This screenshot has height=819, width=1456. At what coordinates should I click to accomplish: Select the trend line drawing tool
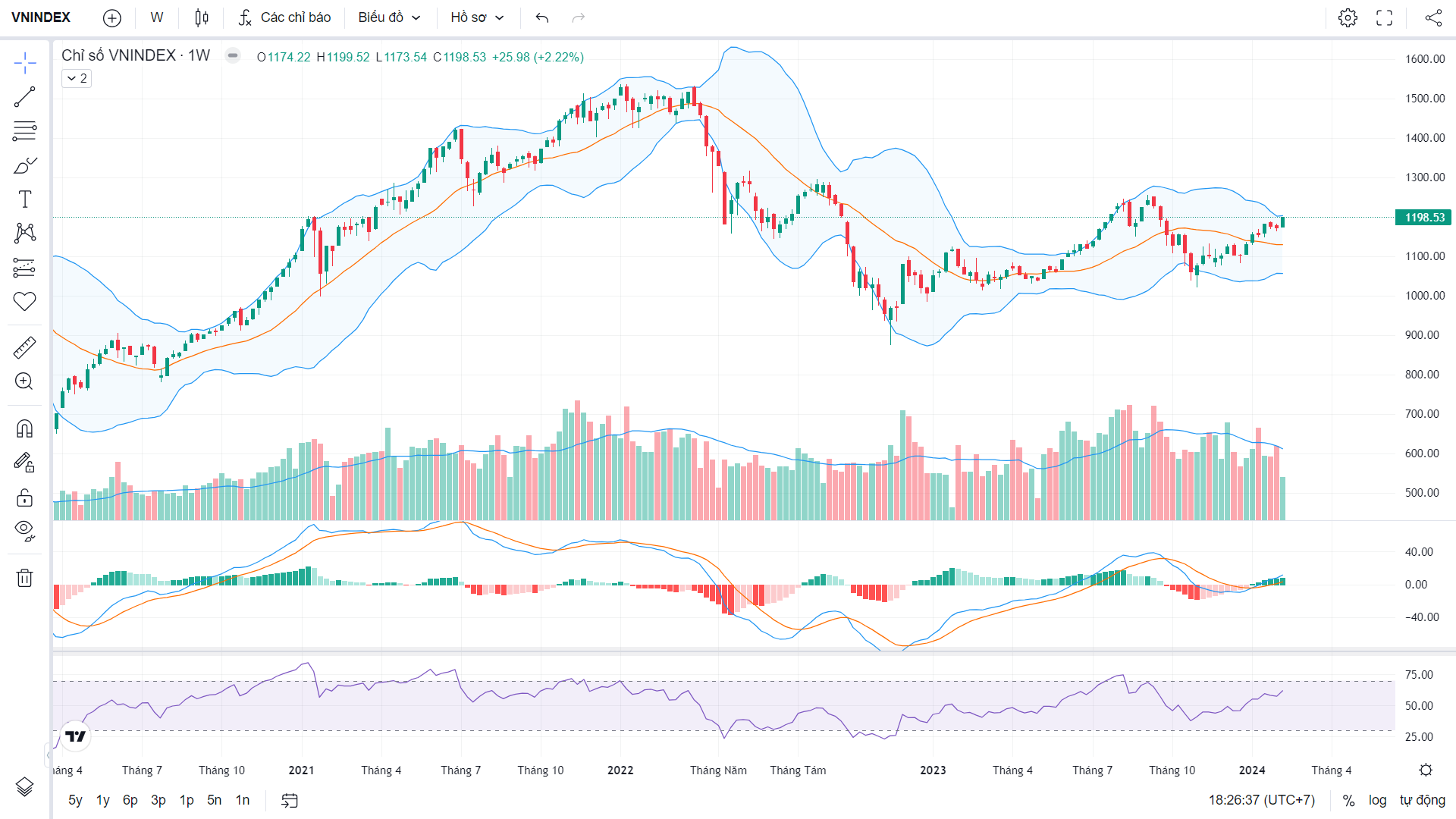(25, 97)
